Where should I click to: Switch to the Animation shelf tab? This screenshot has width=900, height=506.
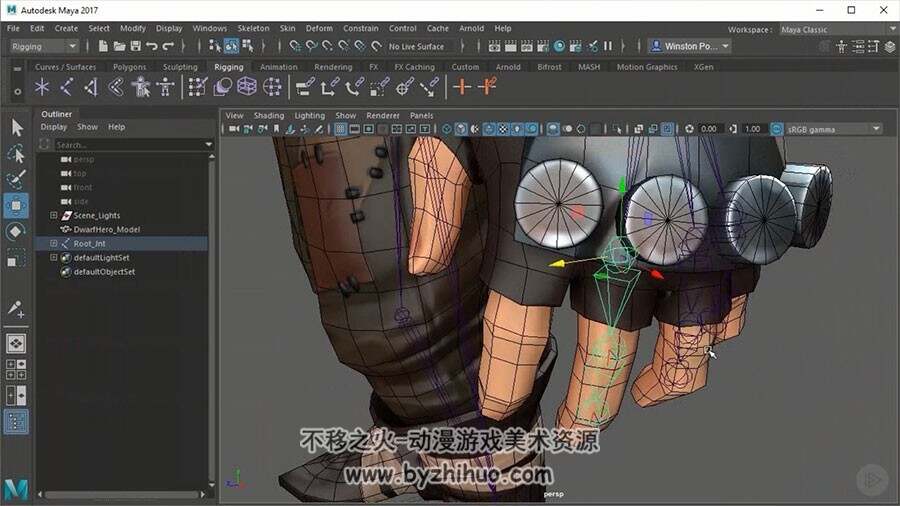click(x=278, y=67)
